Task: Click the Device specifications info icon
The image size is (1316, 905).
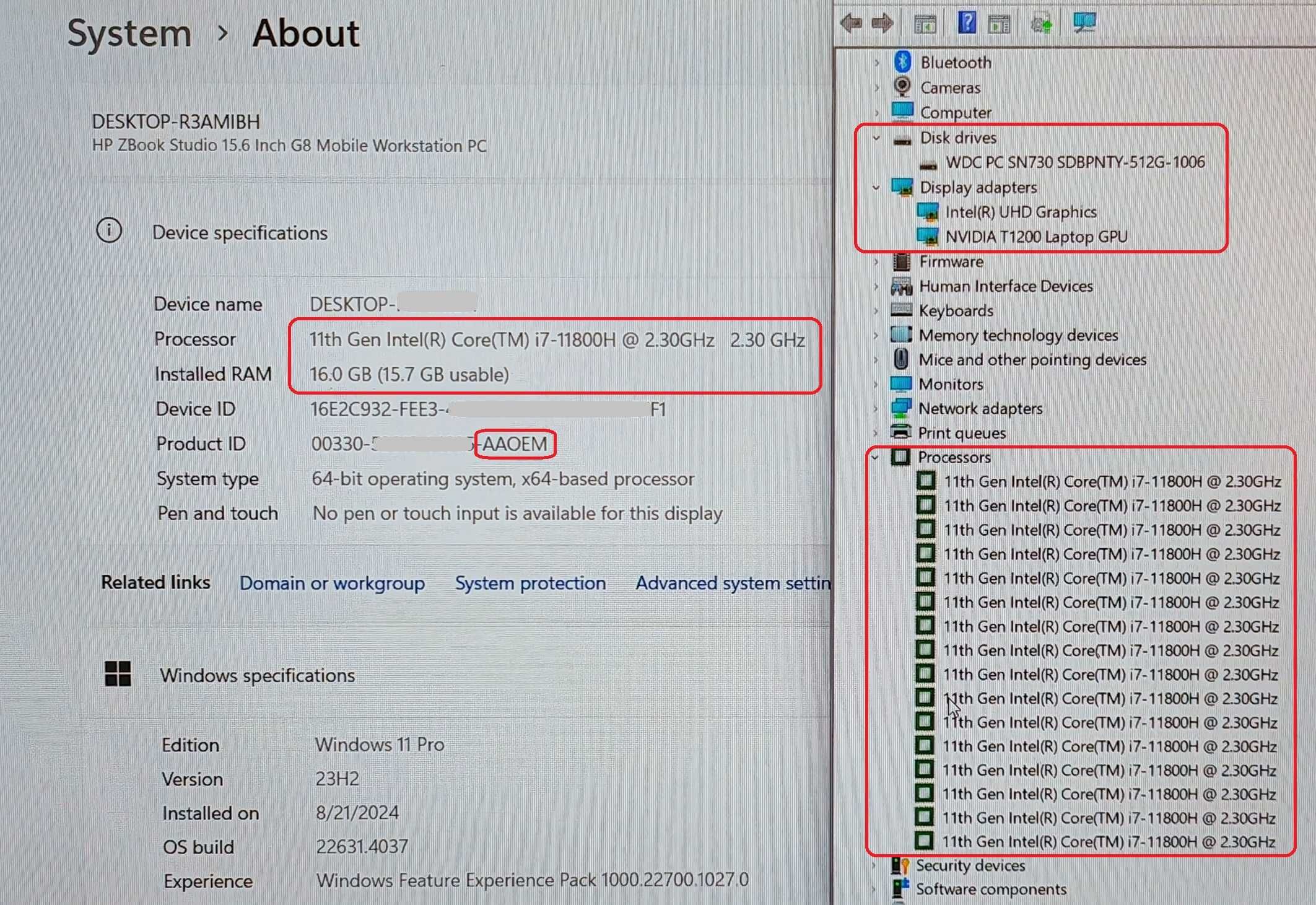Action: (109, 230)
